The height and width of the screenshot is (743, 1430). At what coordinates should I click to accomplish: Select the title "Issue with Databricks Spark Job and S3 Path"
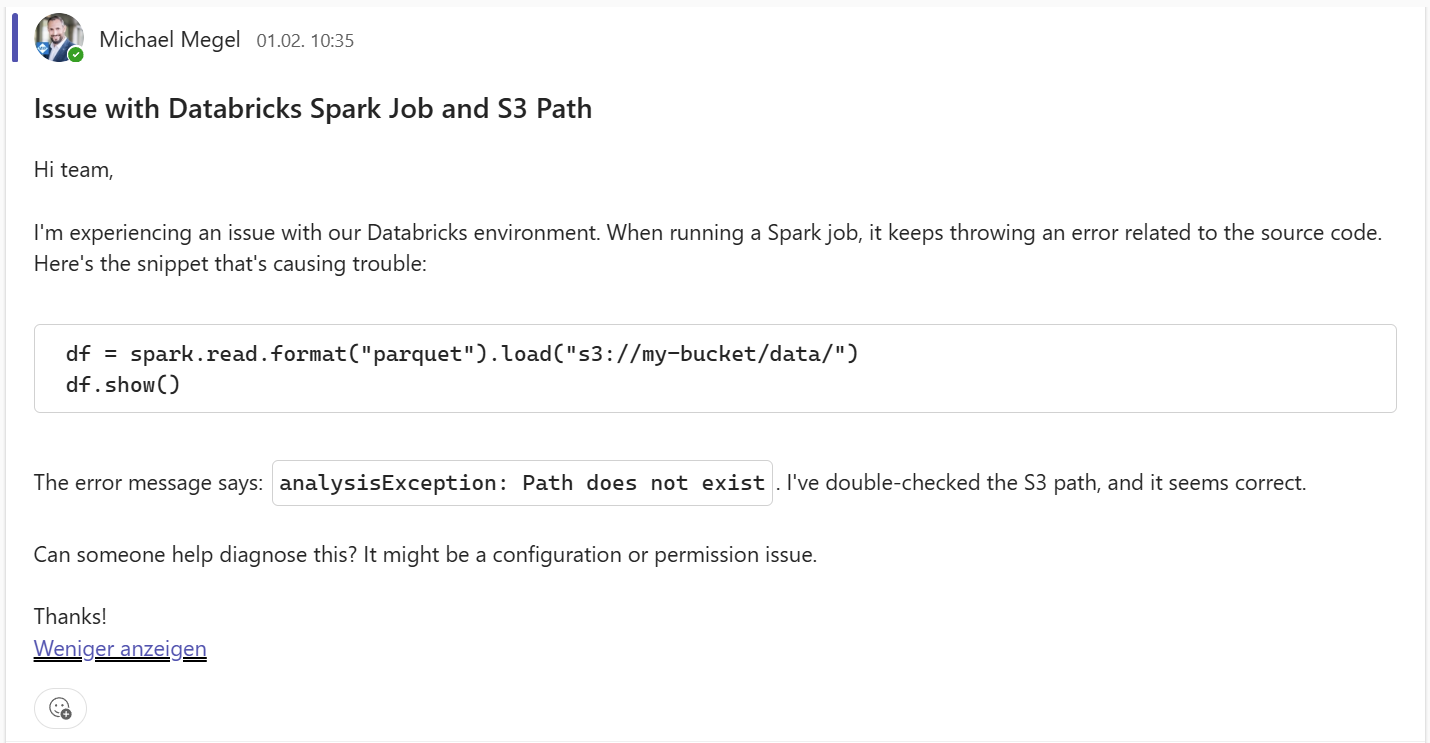[x=314, y=108]
